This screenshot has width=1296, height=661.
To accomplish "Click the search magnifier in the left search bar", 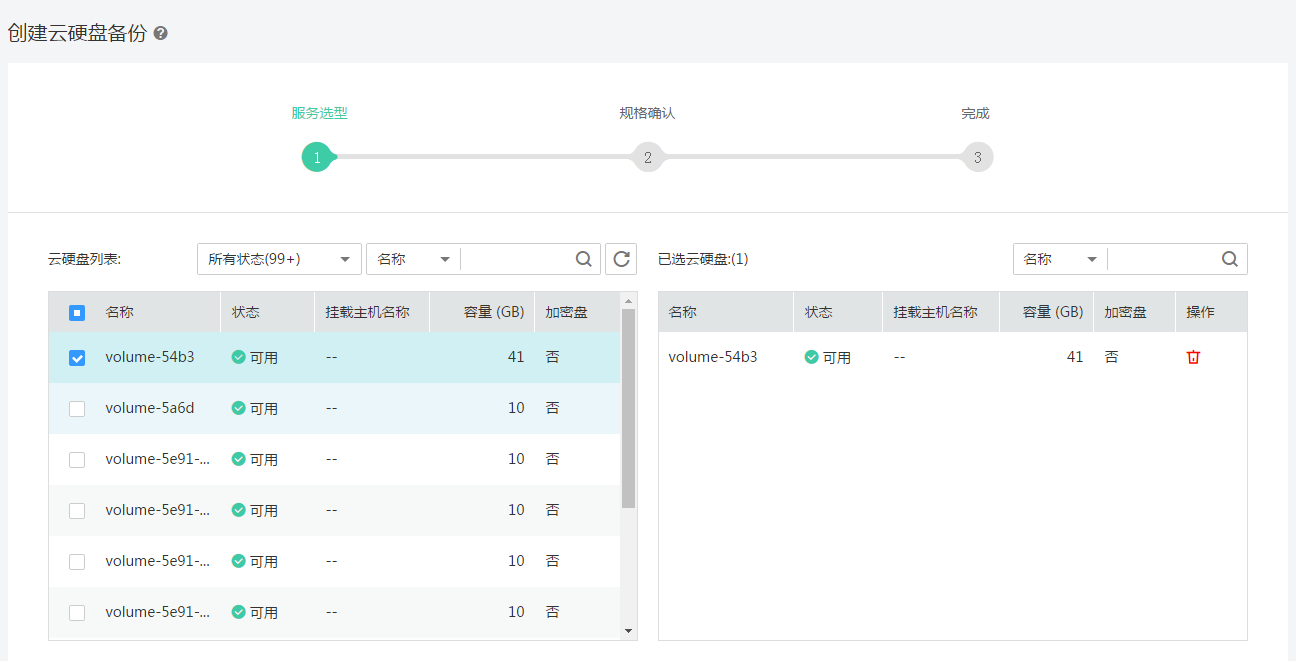I will [583, 258].
